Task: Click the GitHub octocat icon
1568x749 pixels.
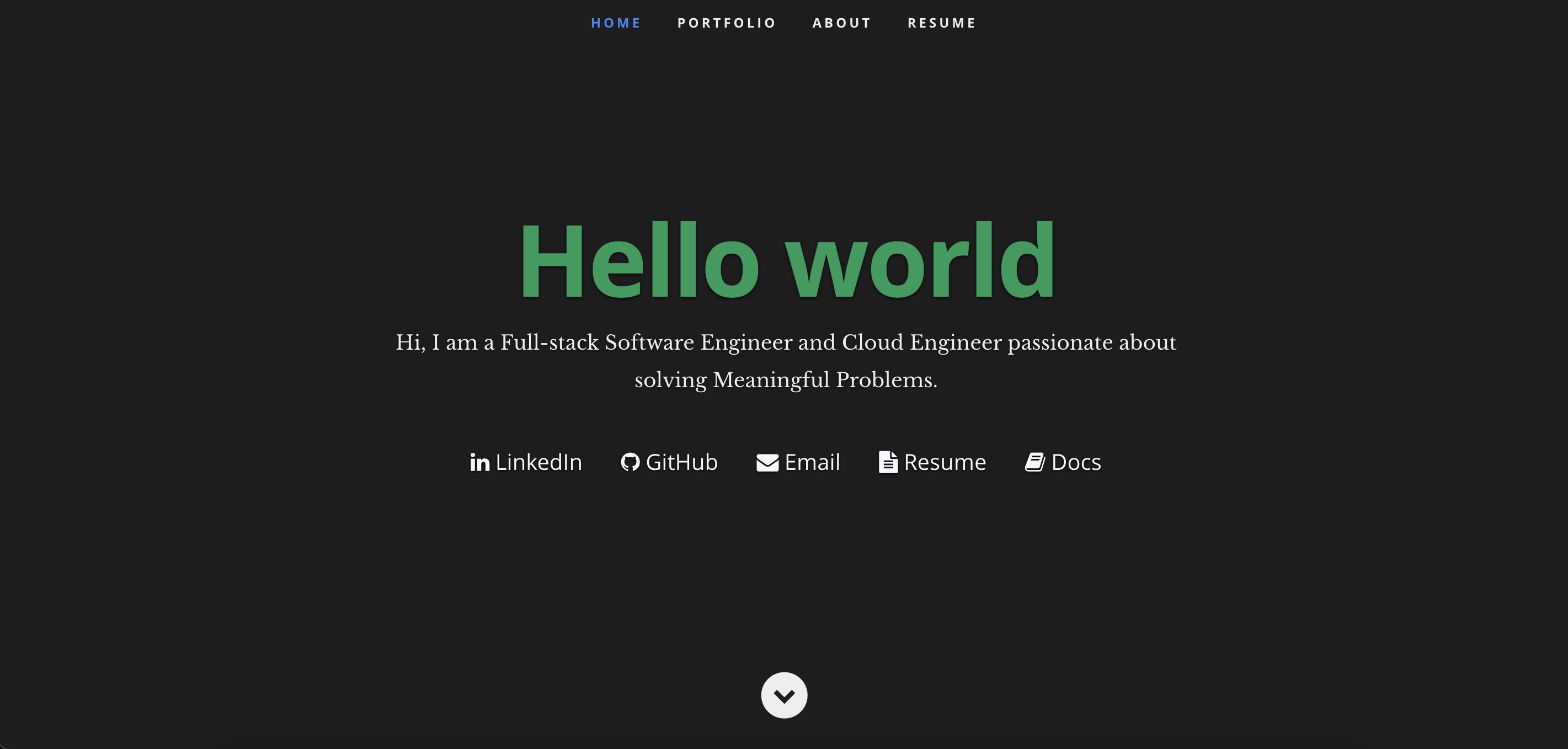Action: tap(630, 462)
